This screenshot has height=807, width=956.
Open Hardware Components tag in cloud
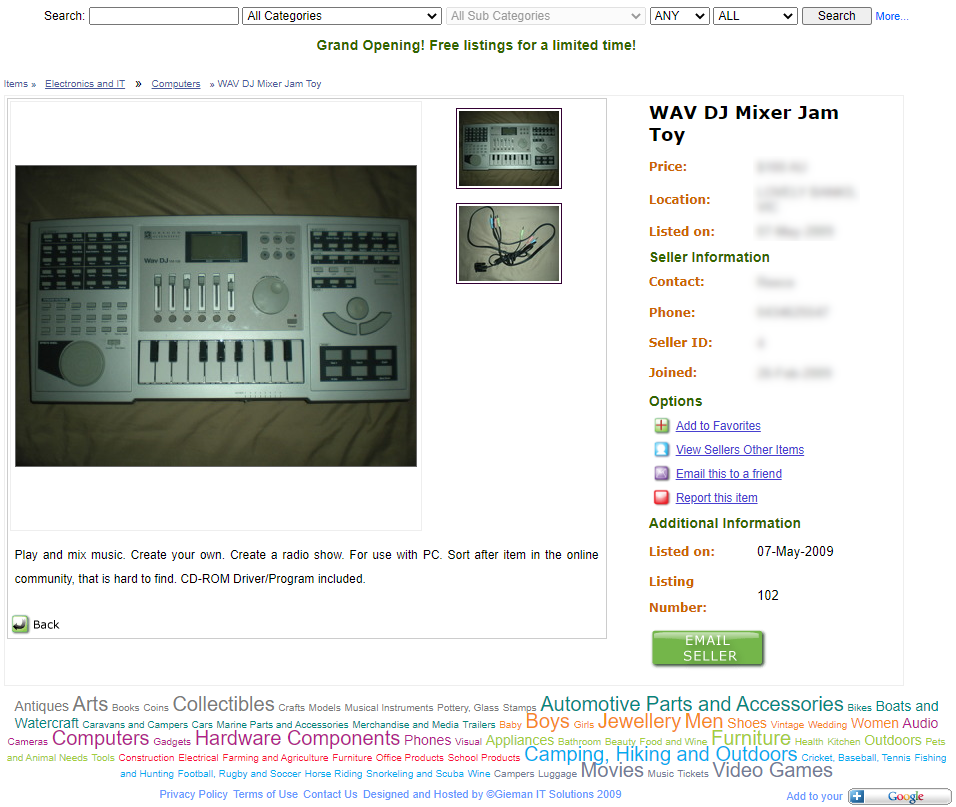coord(297,738)
